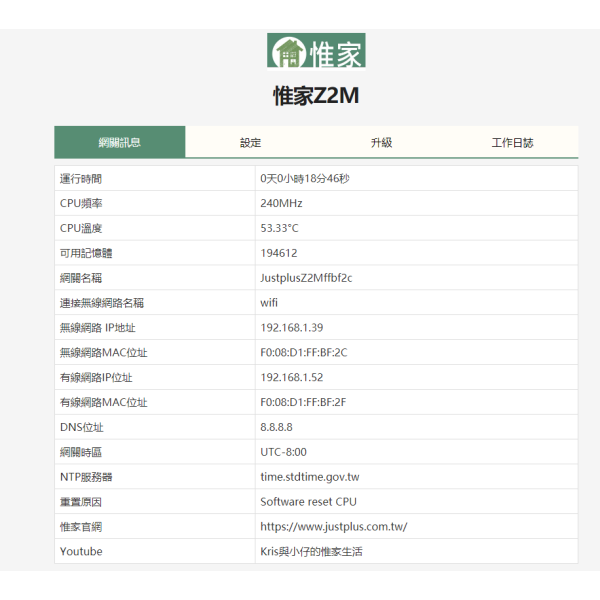The width and height of the screenshot is (600, 600).
Task: Click IP value 192.168.1.52
Action: (x=292, y=377)
